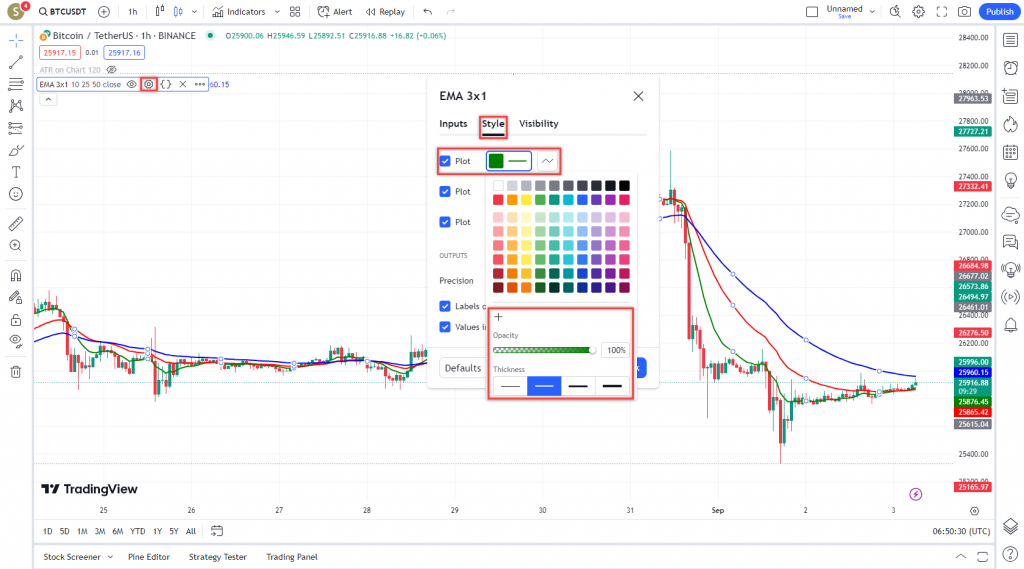Select the patterns tool in left toolbar
The image size is (1024, 569).
click(16, 106)
